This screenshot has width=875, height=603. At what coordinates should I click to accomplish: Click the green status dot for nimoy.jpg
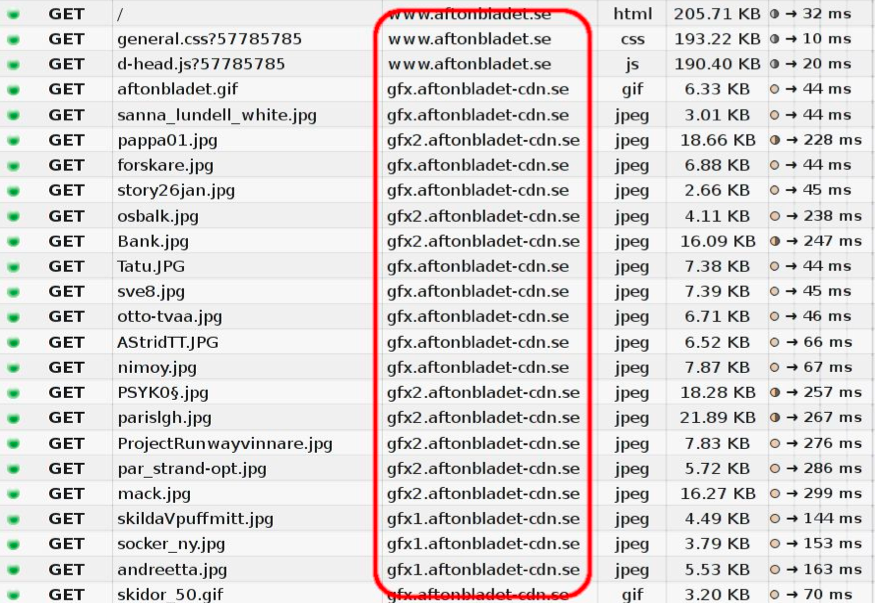[x=13, y=368]
